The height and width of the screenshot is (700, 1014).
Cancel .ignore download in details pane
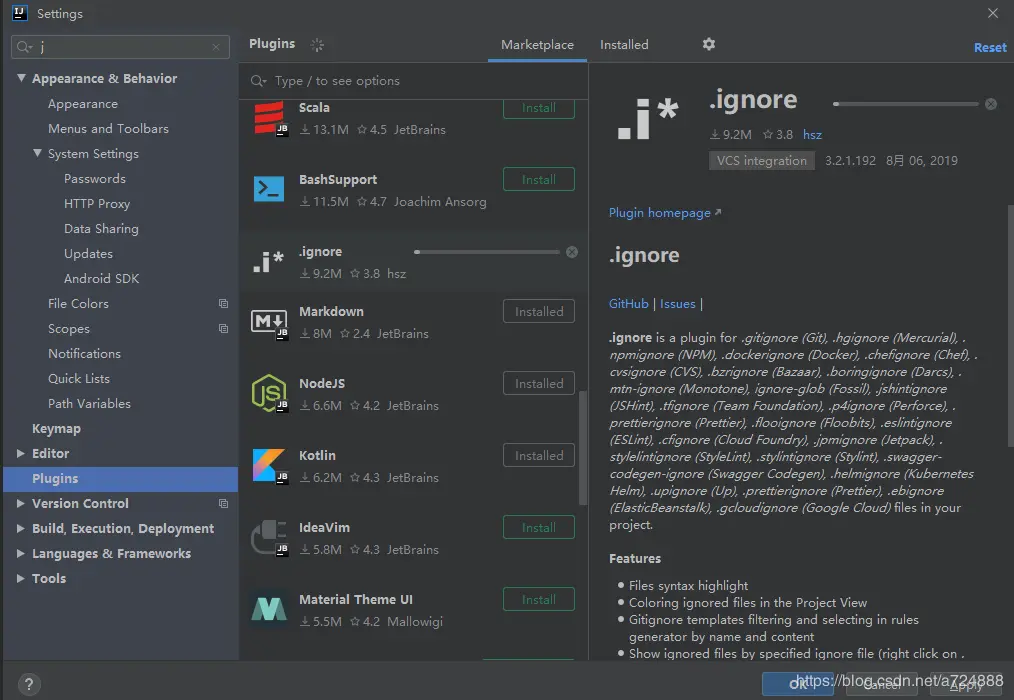[x=991, y=104]
